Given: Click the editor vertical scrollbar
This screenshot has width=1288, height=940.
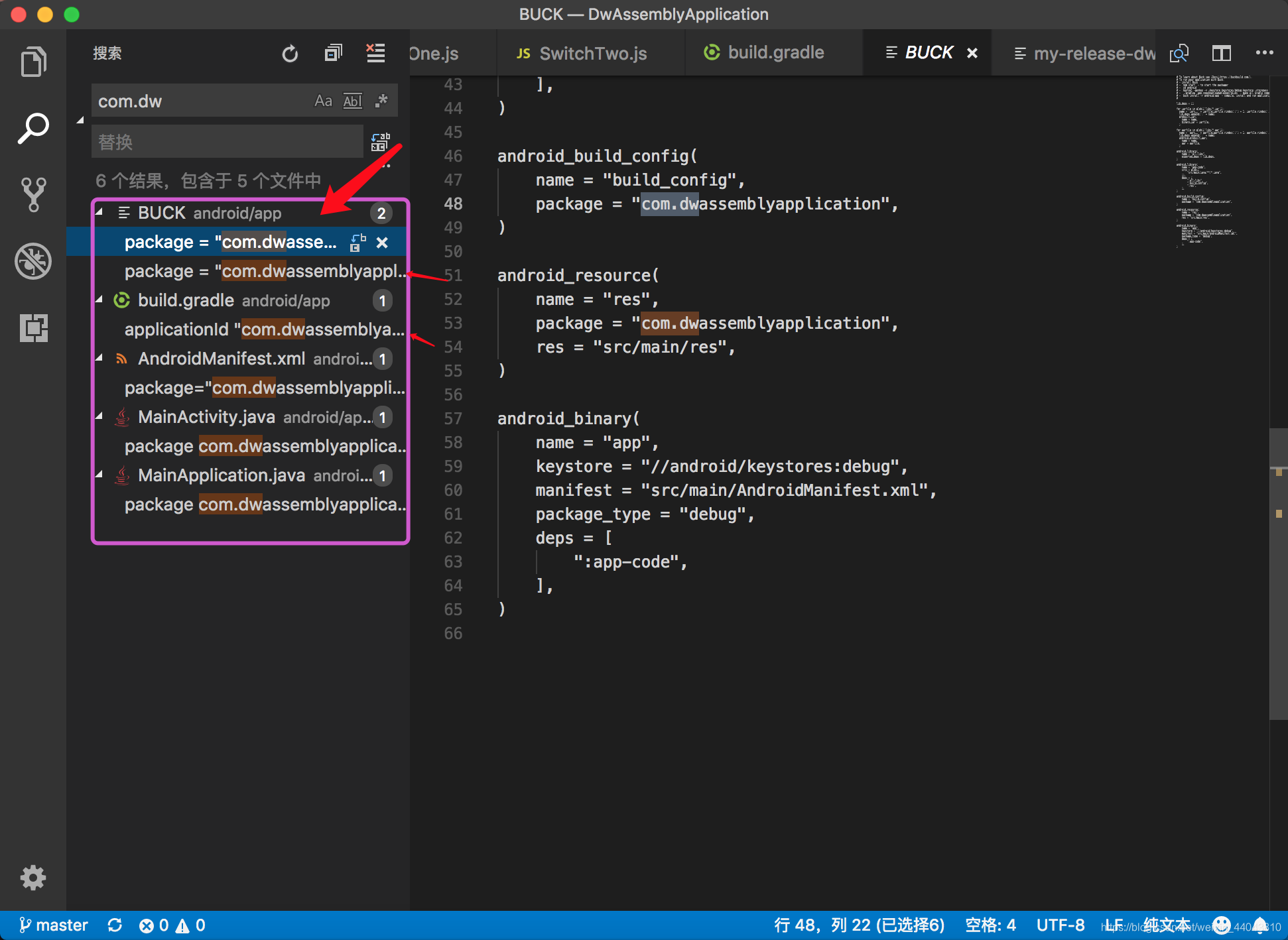Looking at the screenshot, I should click(x=1278, y=573).
